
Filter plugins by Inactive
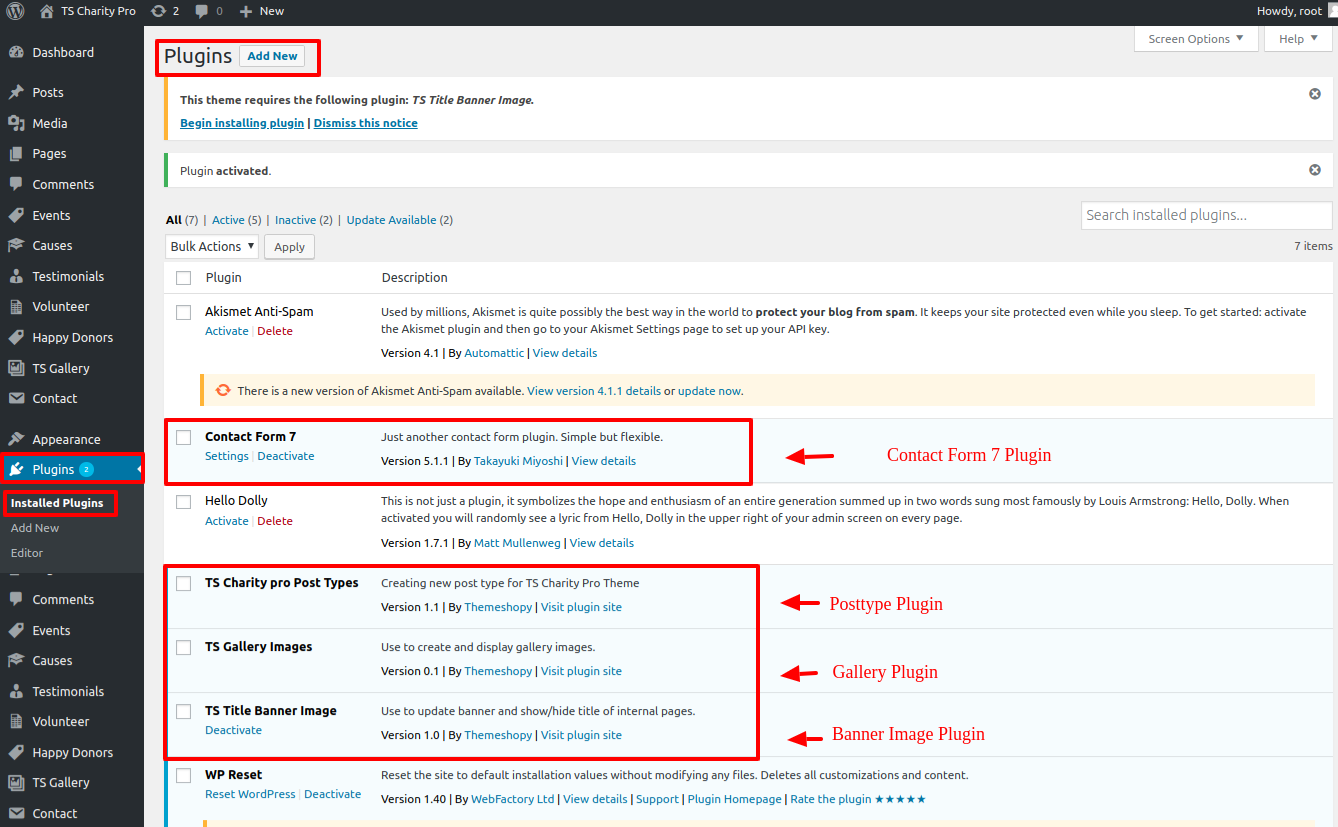(295, 220)
